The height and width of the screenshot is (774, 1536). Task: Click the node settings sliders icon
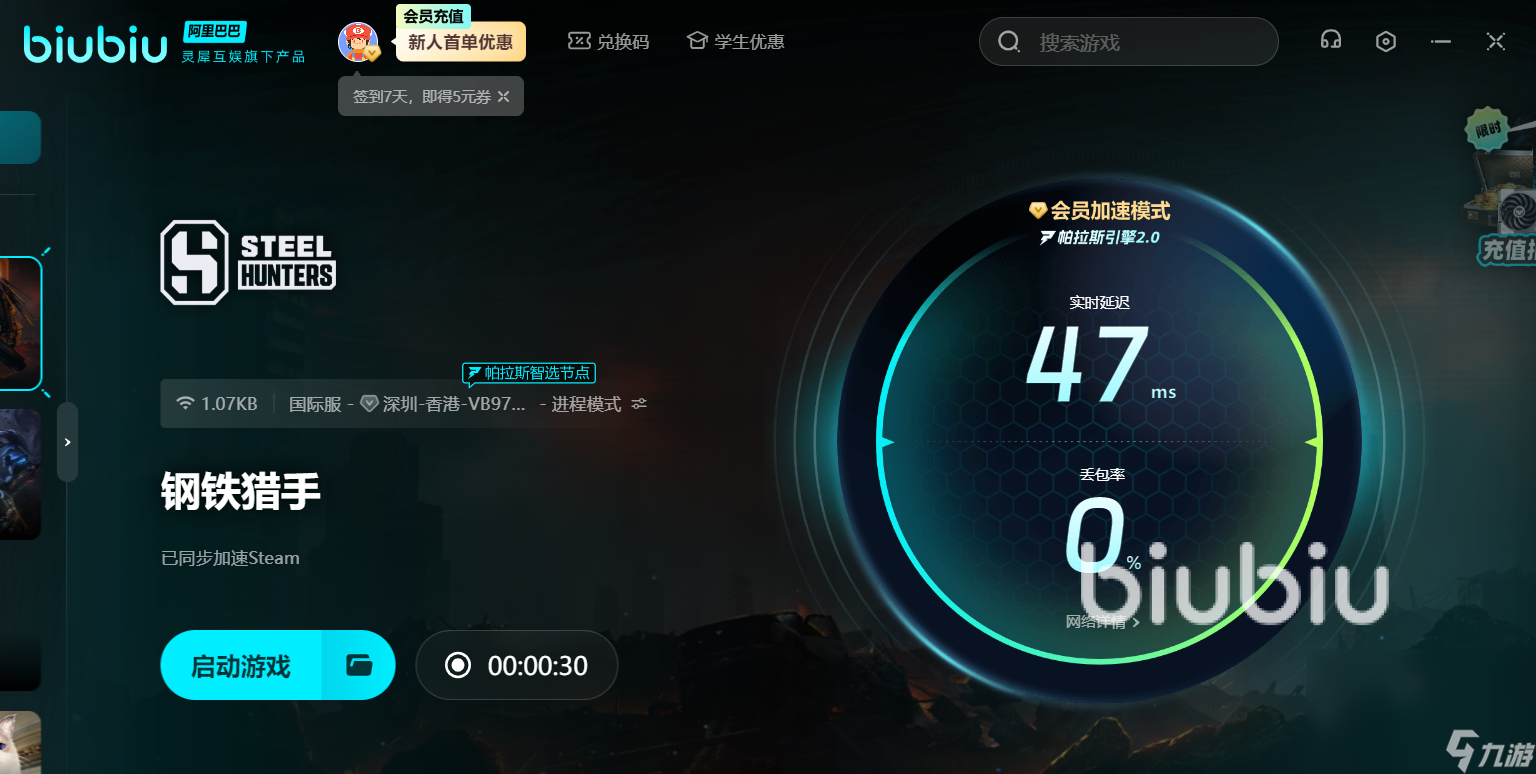(x=640, y=404)
